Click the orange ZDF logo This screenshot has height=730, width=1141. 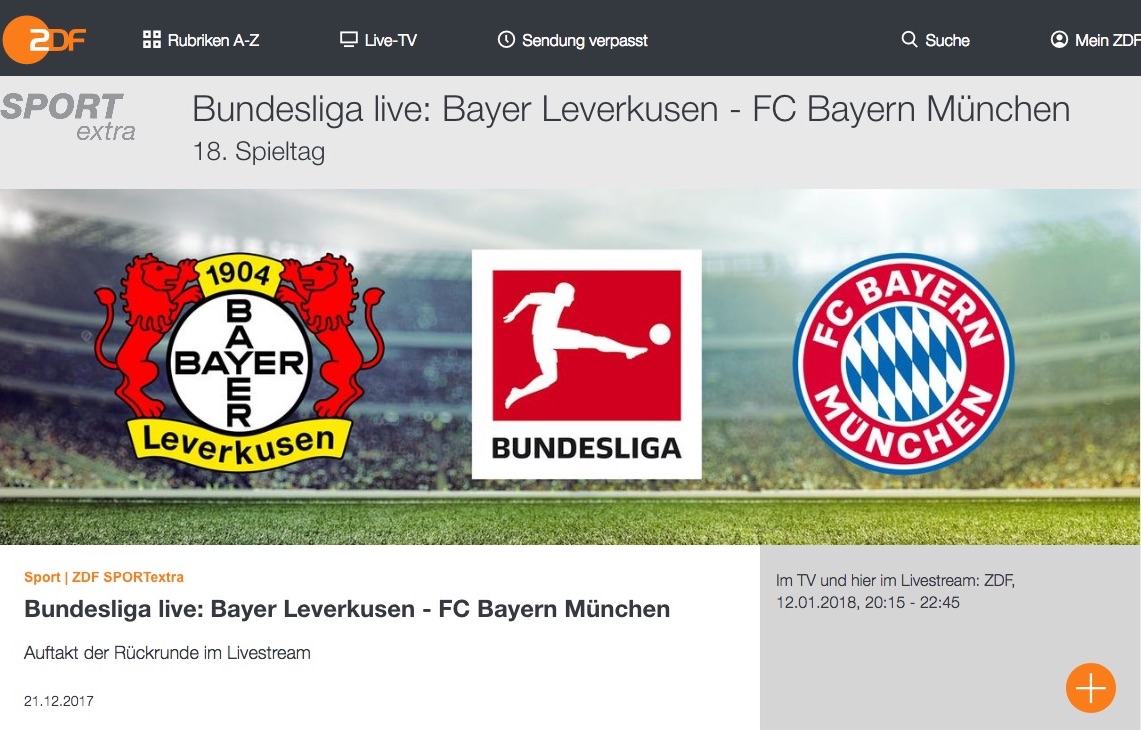[44, 39]
